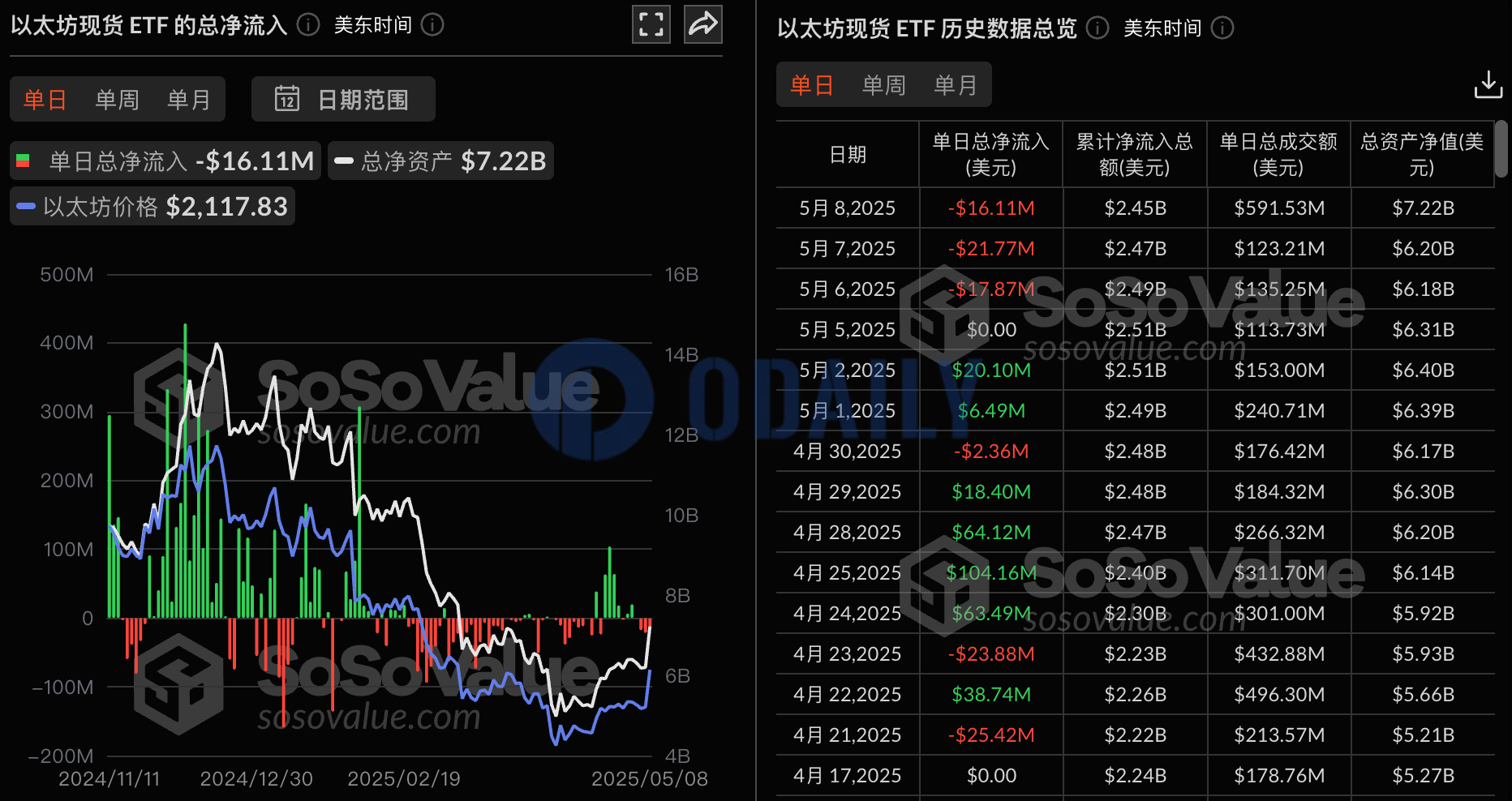Click the 2024/11/11 x-axis label

(x=109, y=779)
